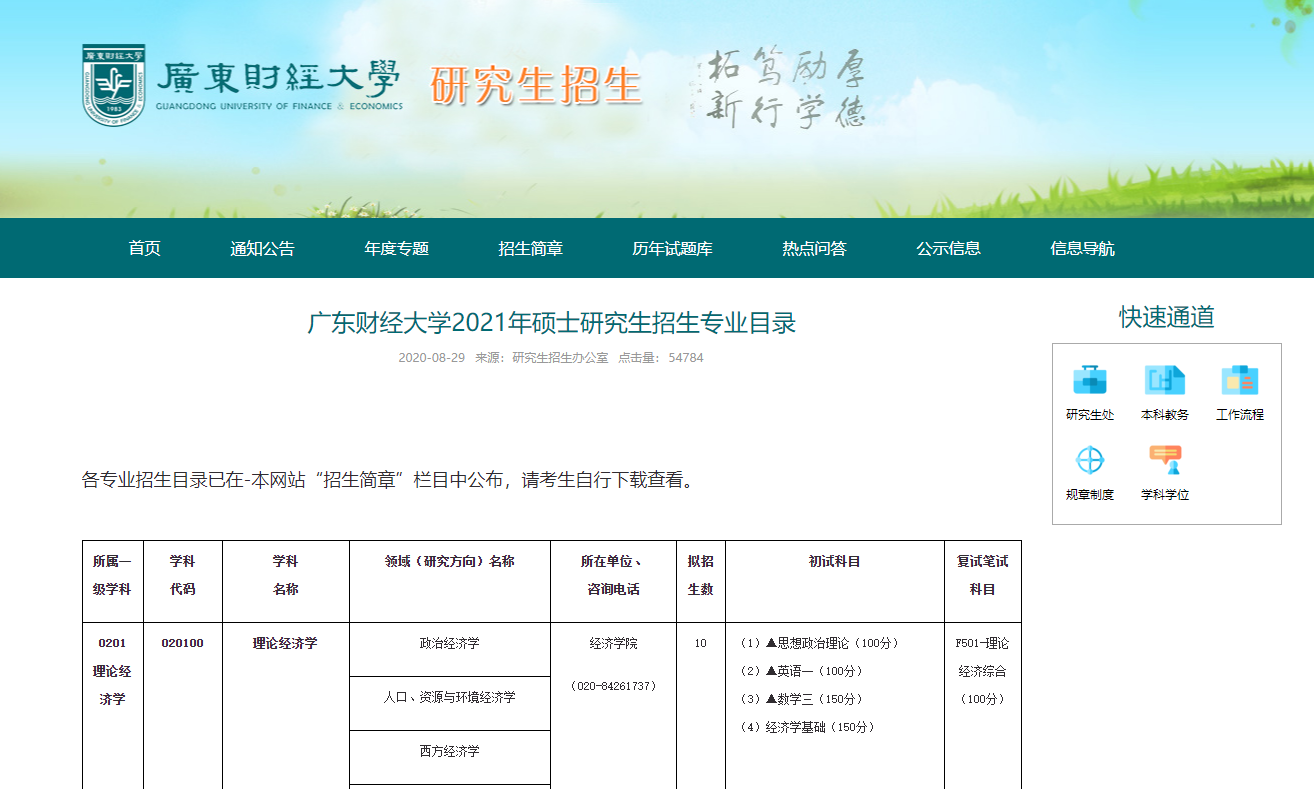Select 年度专题 in navigation bar
Viewport: 1314px width, 789px height.
(x=397, y=249)
